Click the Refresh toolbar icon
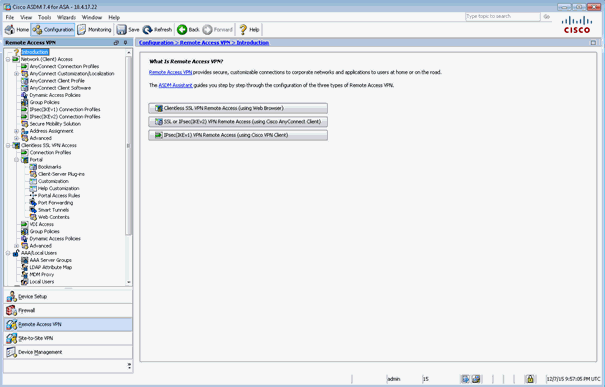Viewport: 605px width, 387px height. pos(147,30)
